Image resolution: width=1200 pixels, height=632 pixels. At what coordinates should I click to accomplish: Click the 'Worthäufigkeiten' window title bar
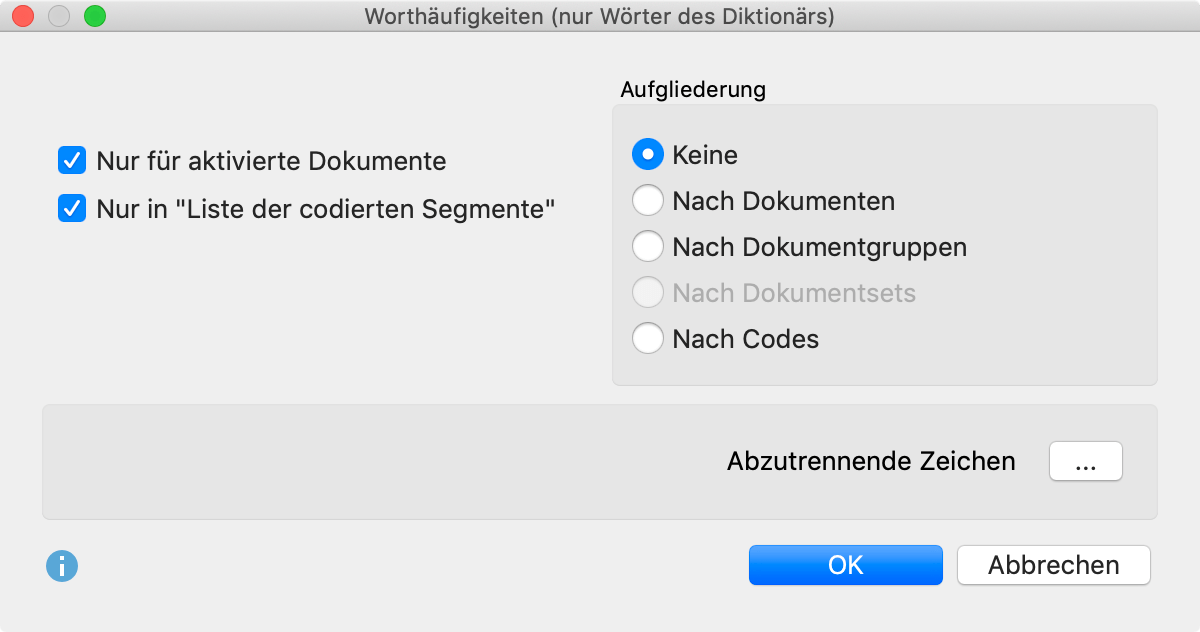(600, 16)
